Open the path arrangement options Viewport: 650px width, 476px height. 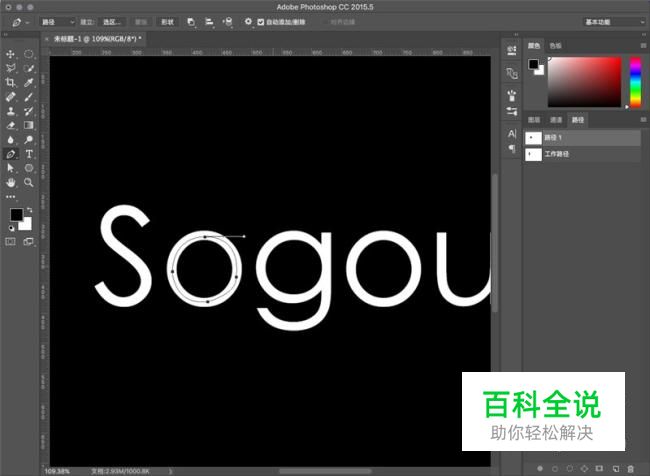(228, 22)
